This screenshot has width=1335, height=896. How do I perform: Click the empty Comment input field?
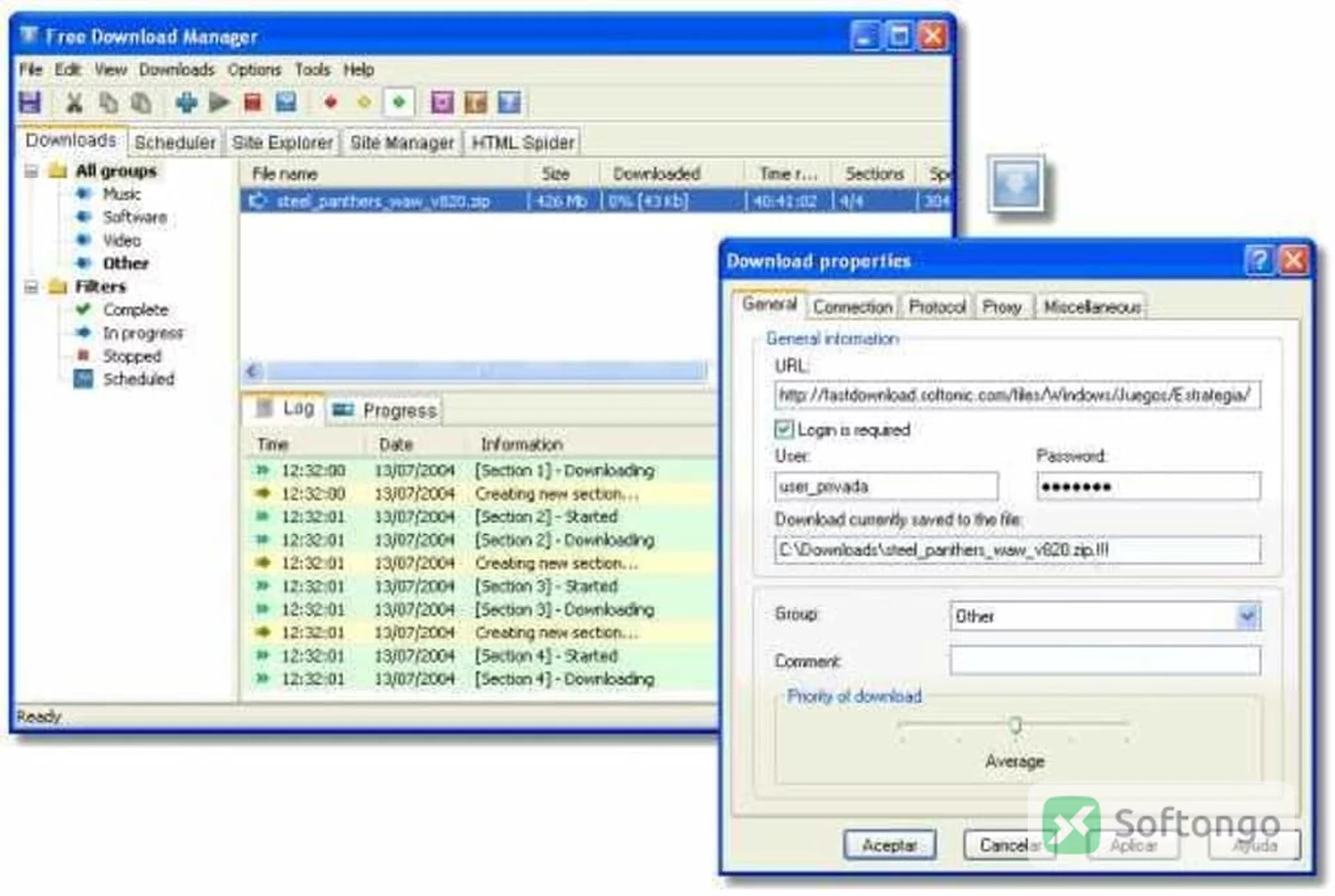1105,660
